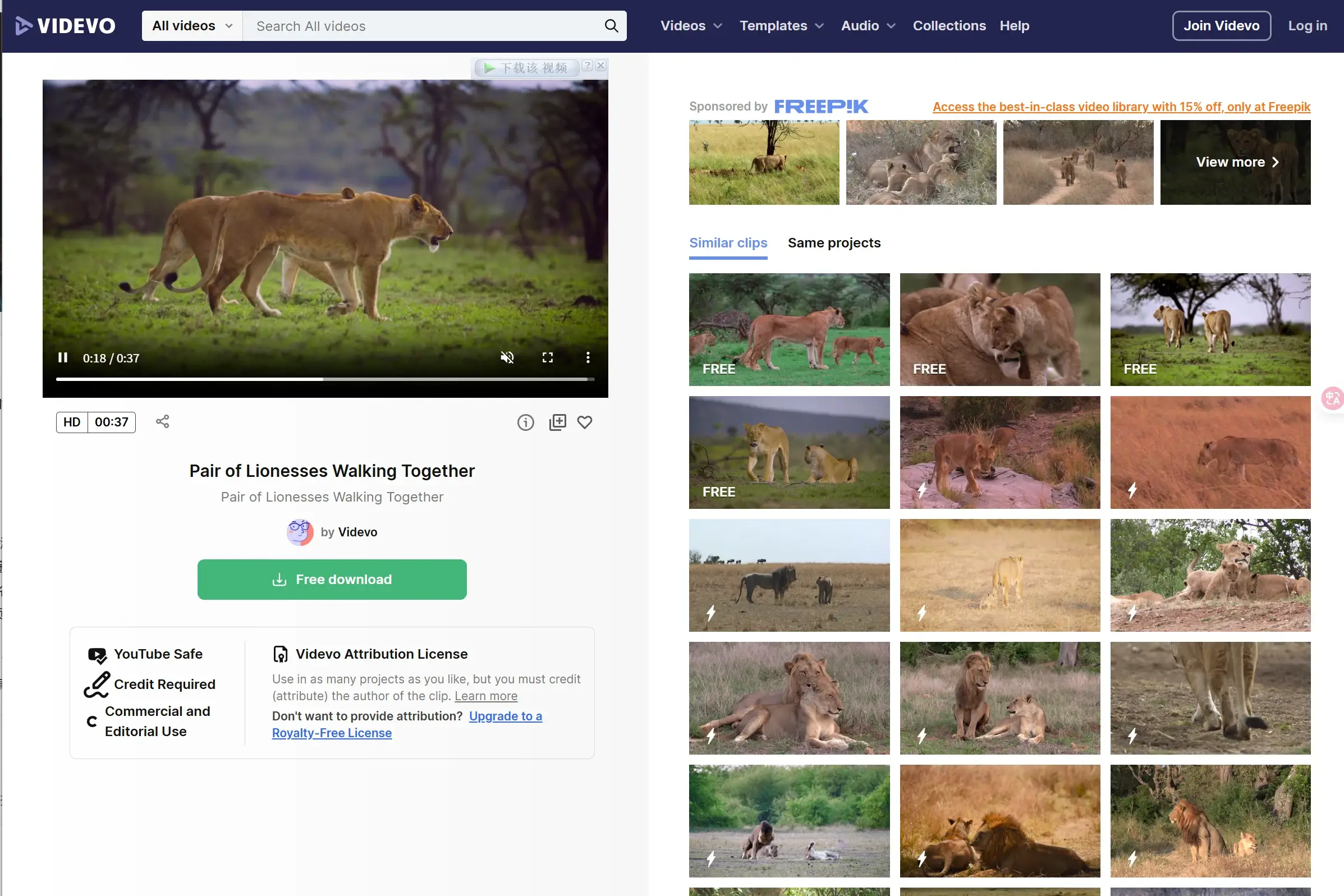Image resolution: width=1344 pixels, height=896 pixels.
Task: Close the video downloader overlay bar
Action: [x=600, y=66]
